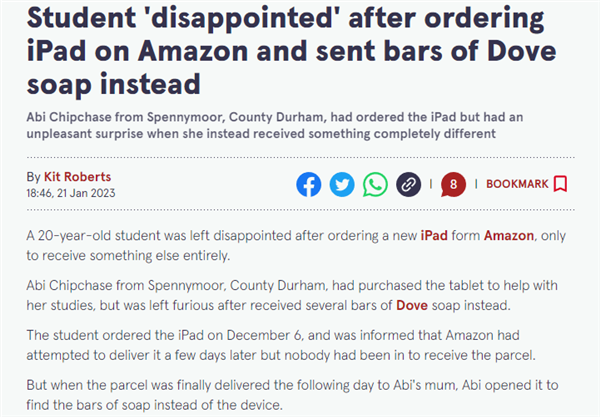The image size is (600, 417).
Task: Follow the Amazon topic link
Action: coord(509,235)
